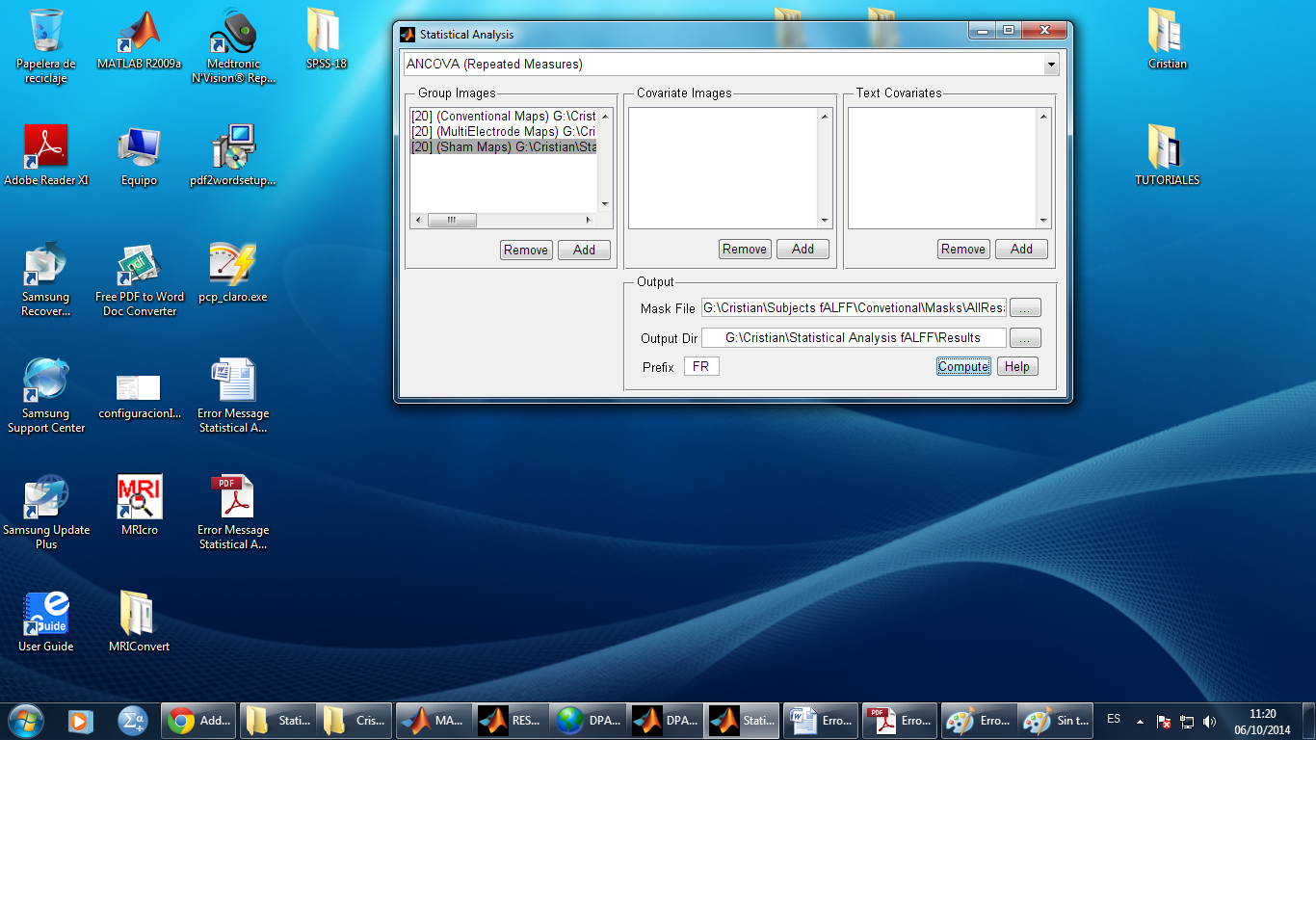Image resolution: width=1316 pixels, height=898 pixels.
Task: Click the volume icon in system tray
Action: pos(1210,722)
